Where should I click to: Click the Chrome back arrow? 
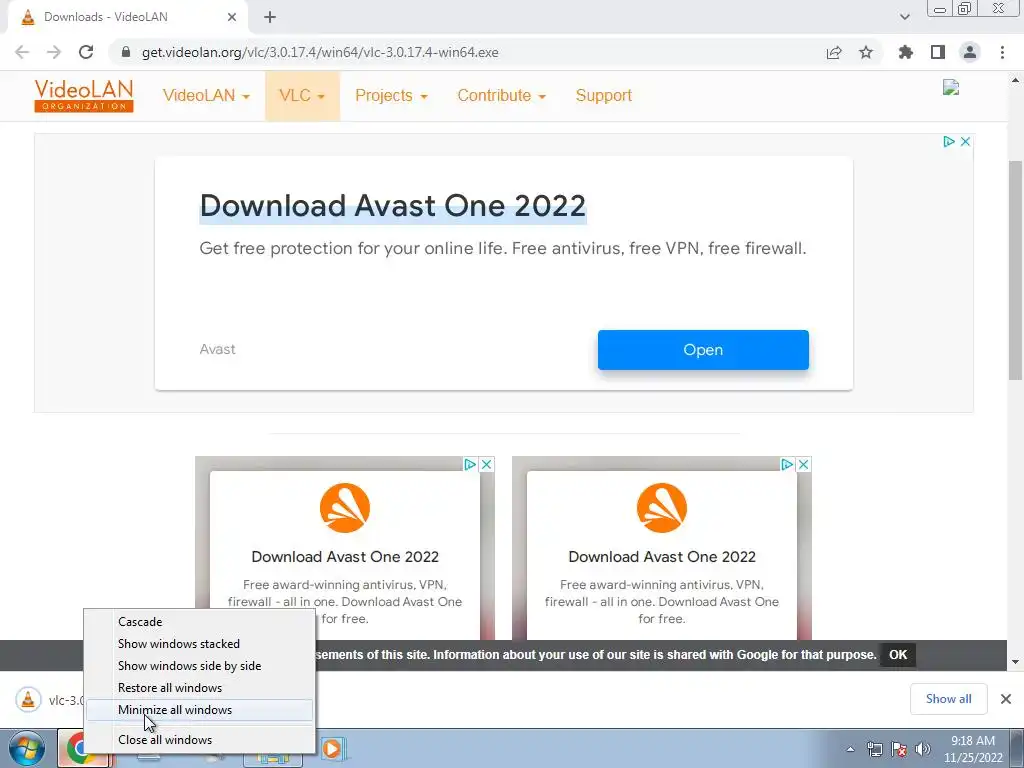(22, 52)
